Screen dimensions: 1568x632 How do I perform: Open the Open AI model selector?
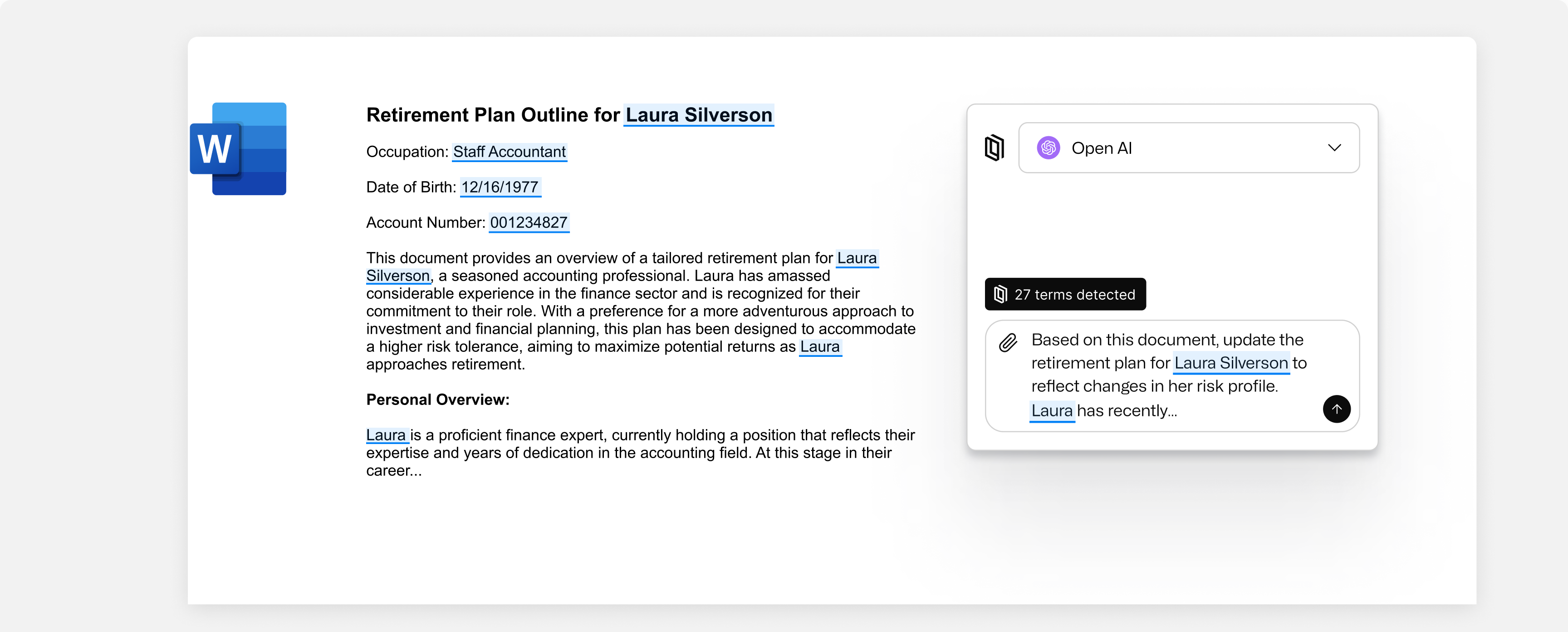coord(1188,148)
